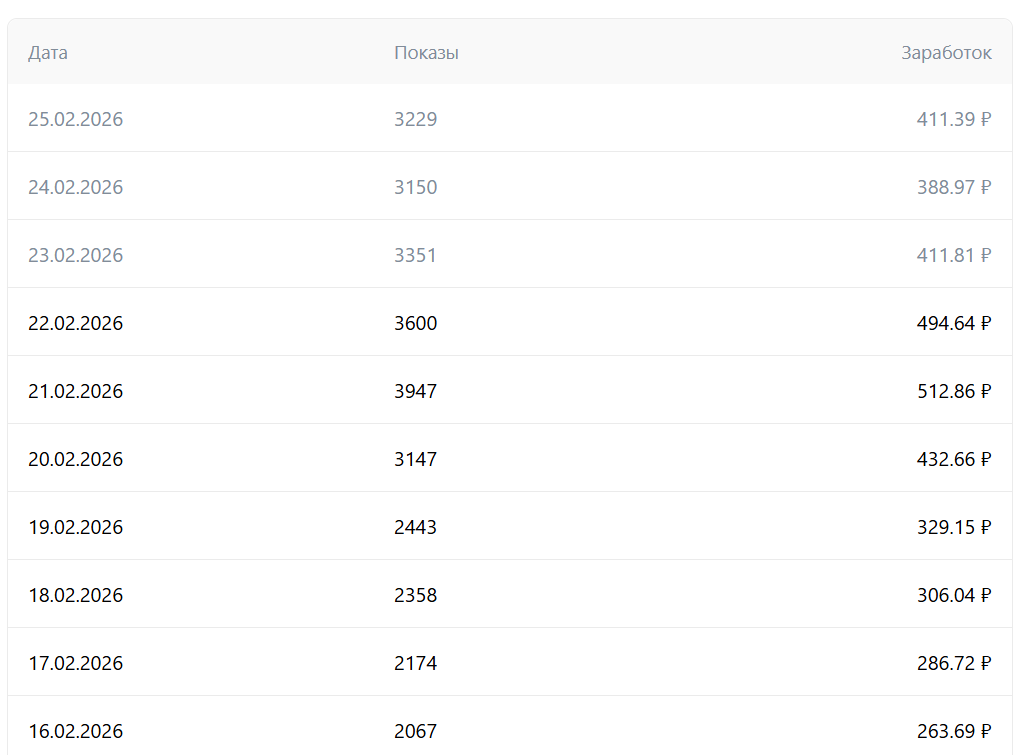The width and height of the screenshot is (1029, 755).
Task: Select the 22.02.2026 row date
Action: tap(76, 324)
